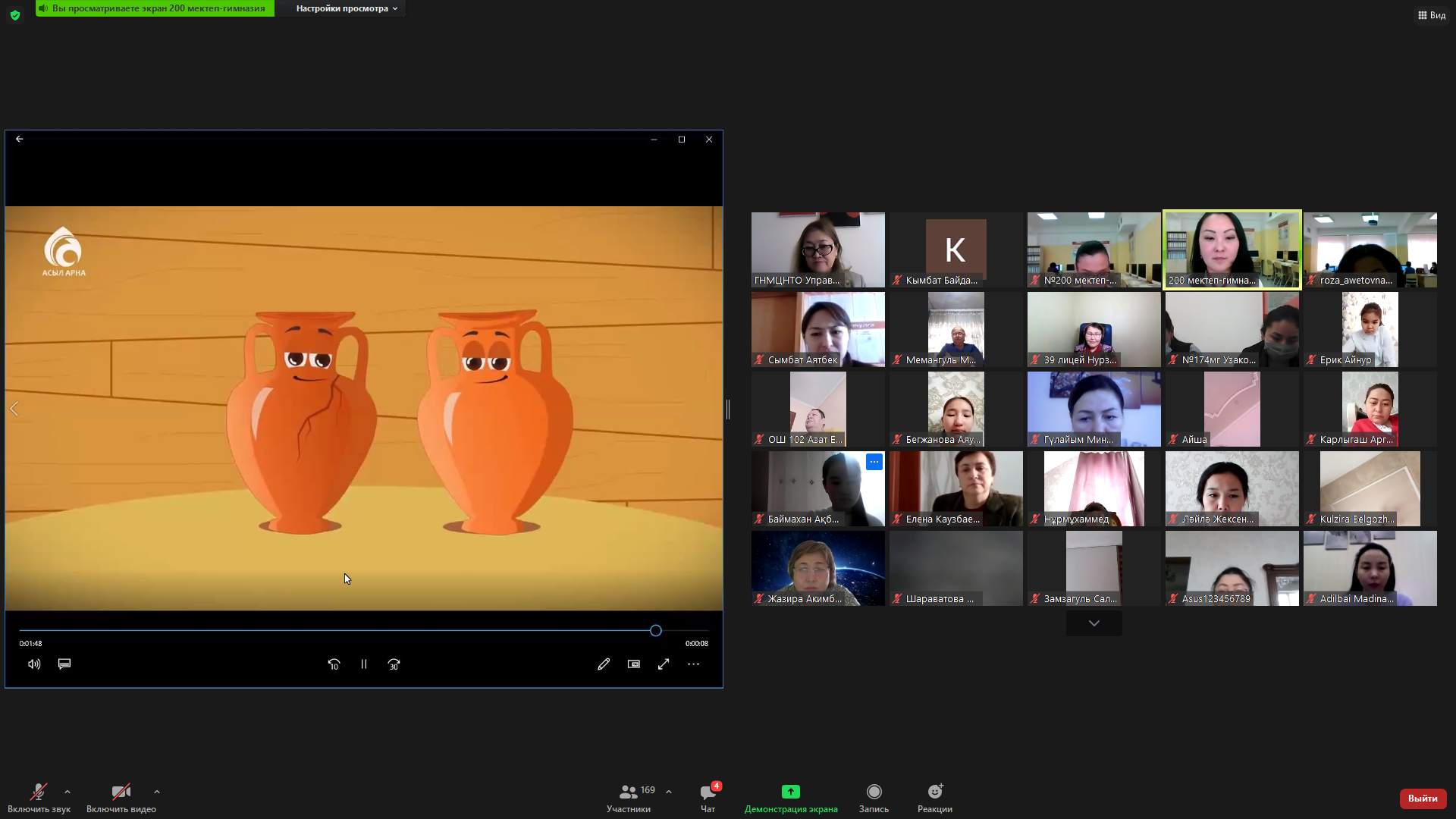Image resolution: width=1456 pixels, height=819 pixels.
Task: Click the pencil edit icon in the player
Action: click(x=604, y=664)
